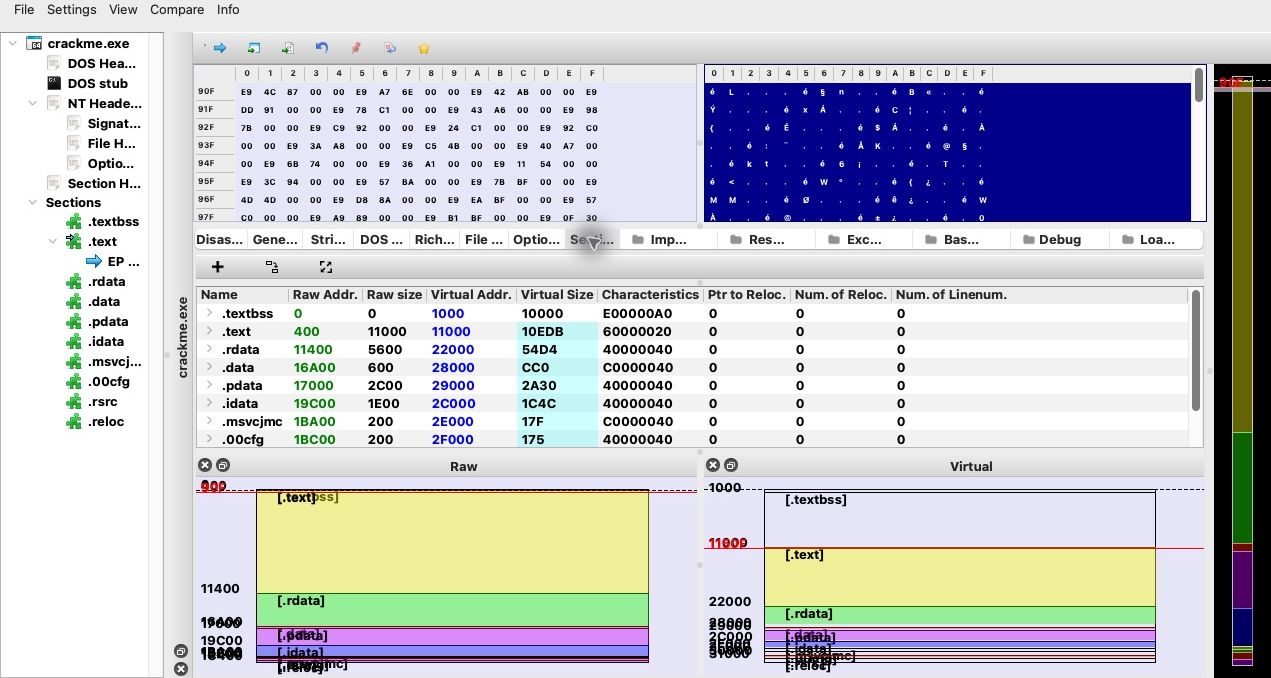Switch to the Stri... tab
Image resolution: width=1271 pixels, height=678 pixels.
coord(328,239)
